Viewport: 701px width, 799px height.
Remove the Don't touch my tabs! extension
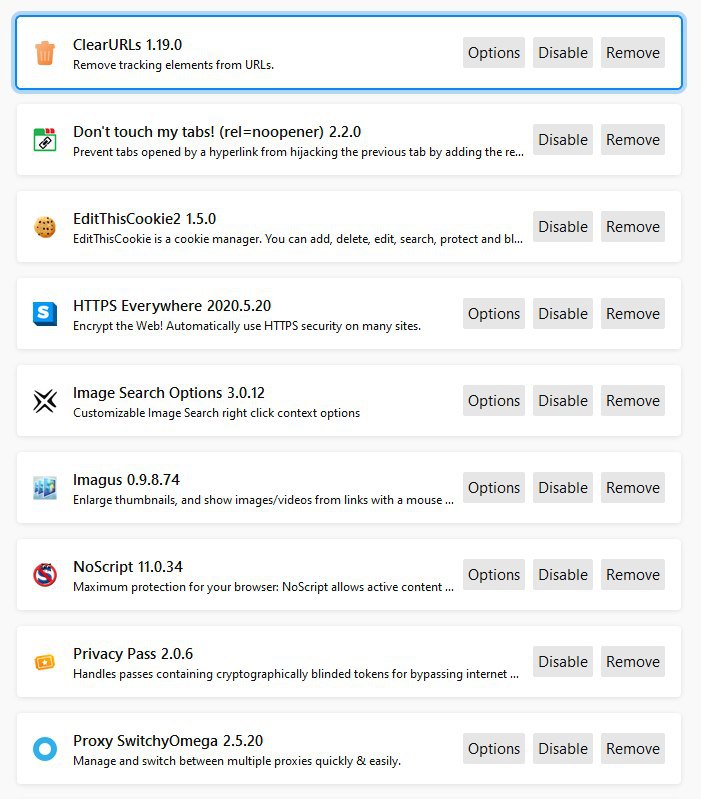point(633,140)
